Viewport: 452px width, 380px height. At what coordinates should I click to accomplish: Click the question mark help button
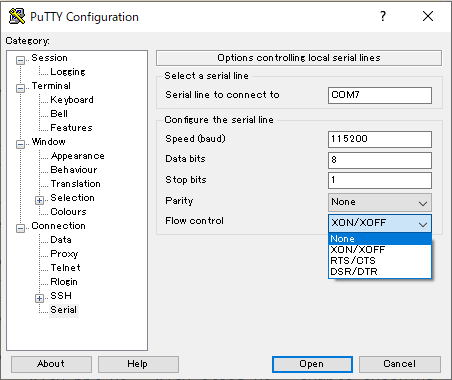[x=383, y=16]
